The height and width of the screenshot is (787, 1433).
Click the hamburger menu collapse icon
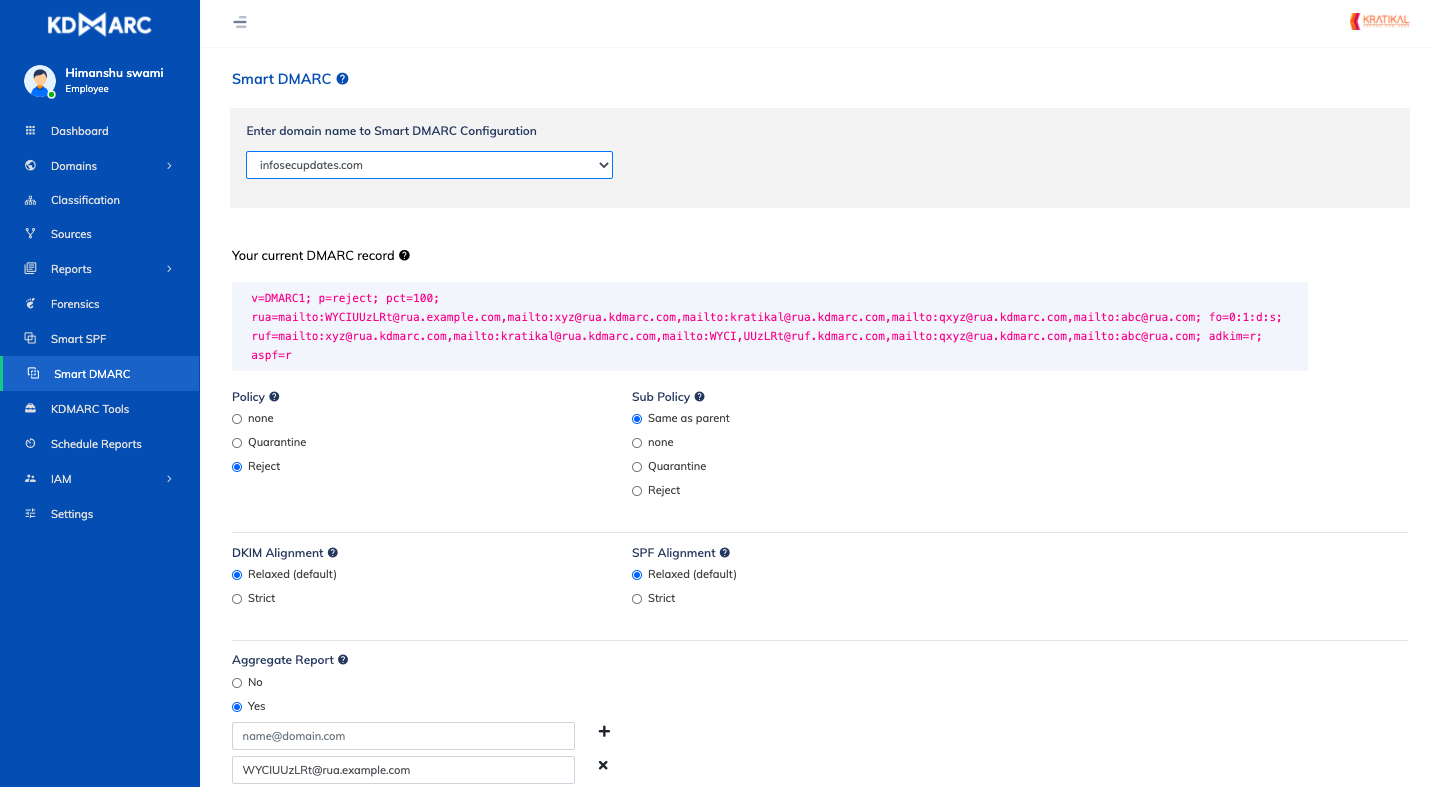(240, 22)
